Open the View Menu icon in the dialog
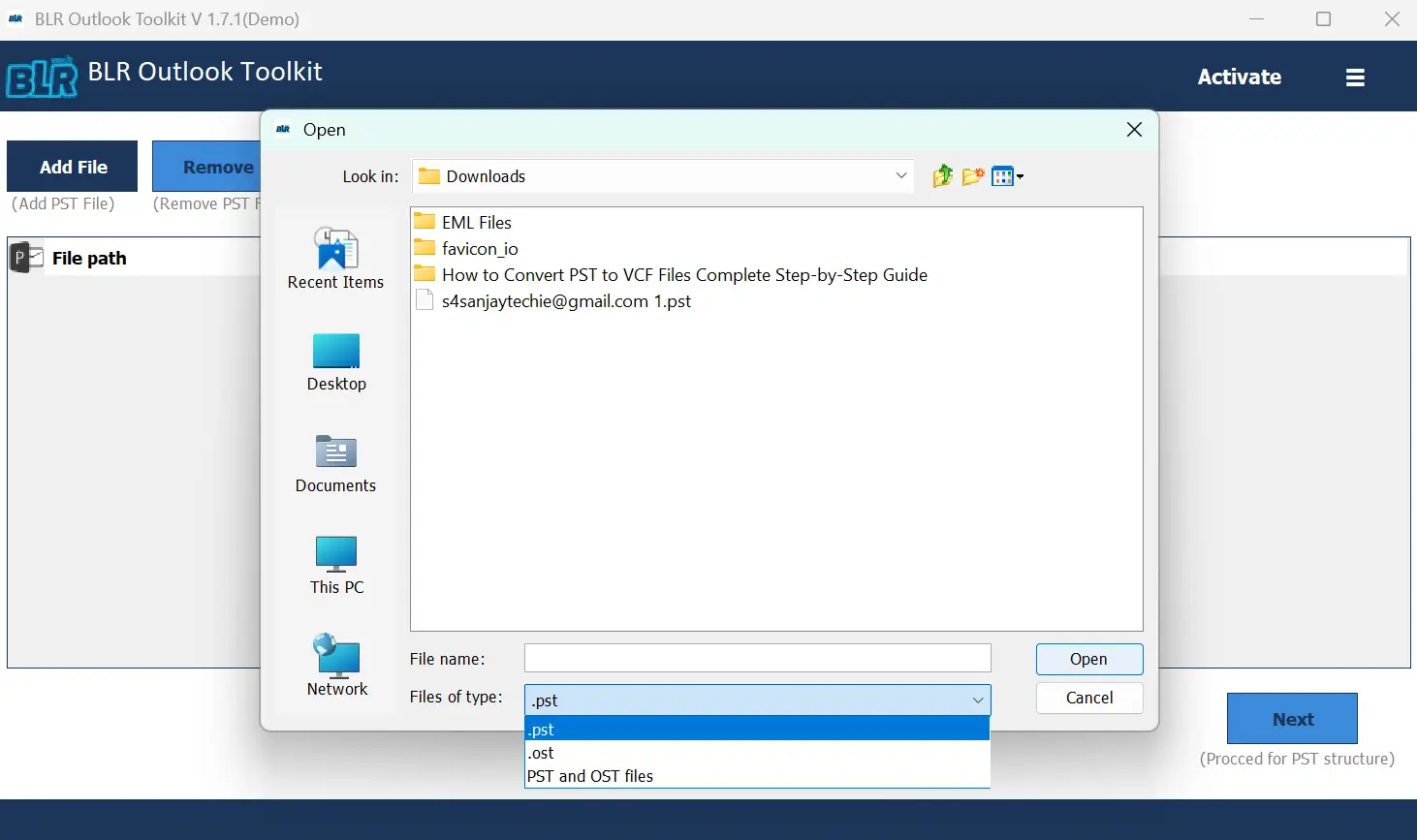1417x840 pixels. point(1004,175)
